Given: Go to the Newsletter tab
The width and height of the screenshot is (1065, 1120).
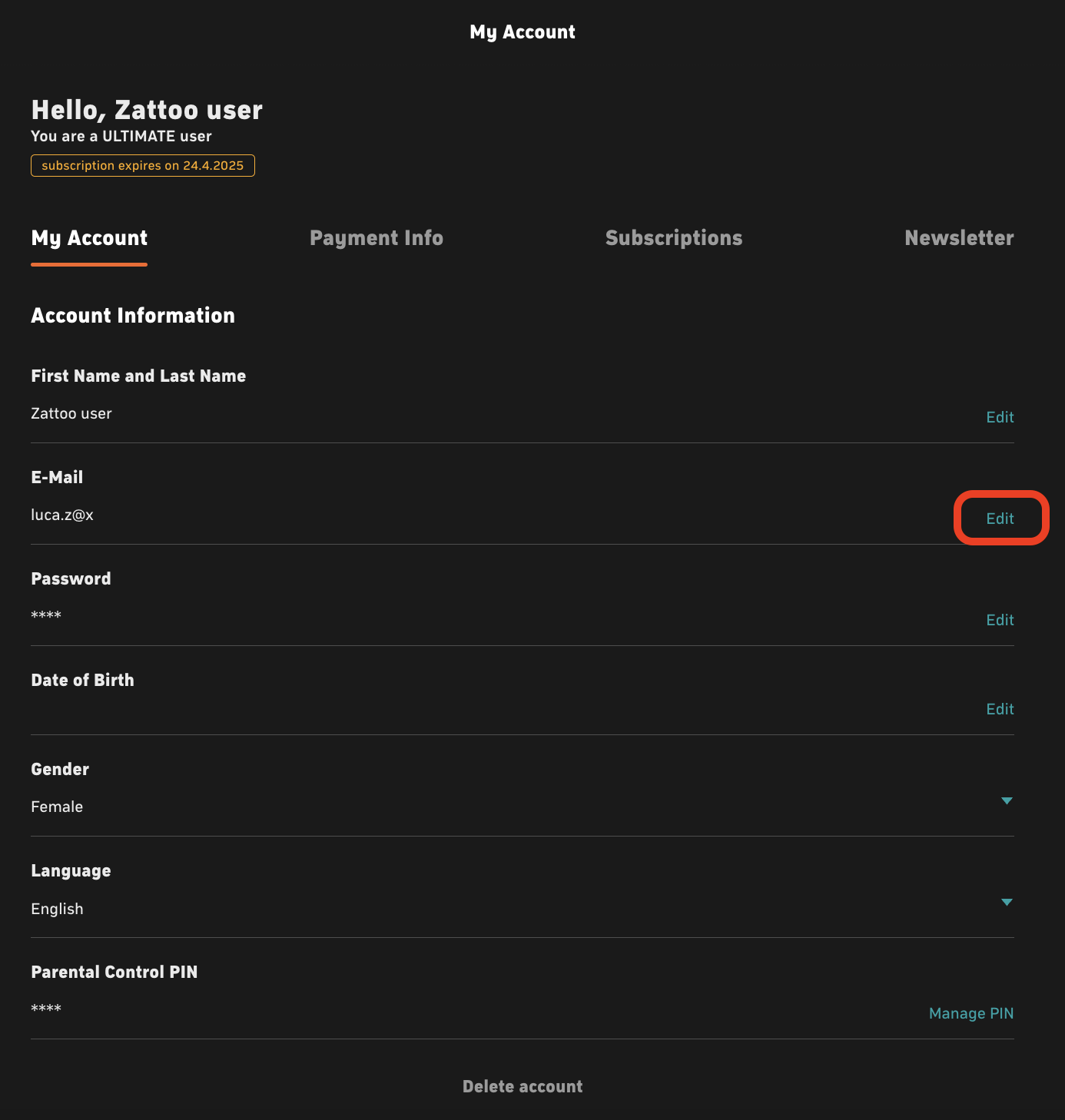Looking at the screenshot, I should pyautogui.click(x=959, y=238).
